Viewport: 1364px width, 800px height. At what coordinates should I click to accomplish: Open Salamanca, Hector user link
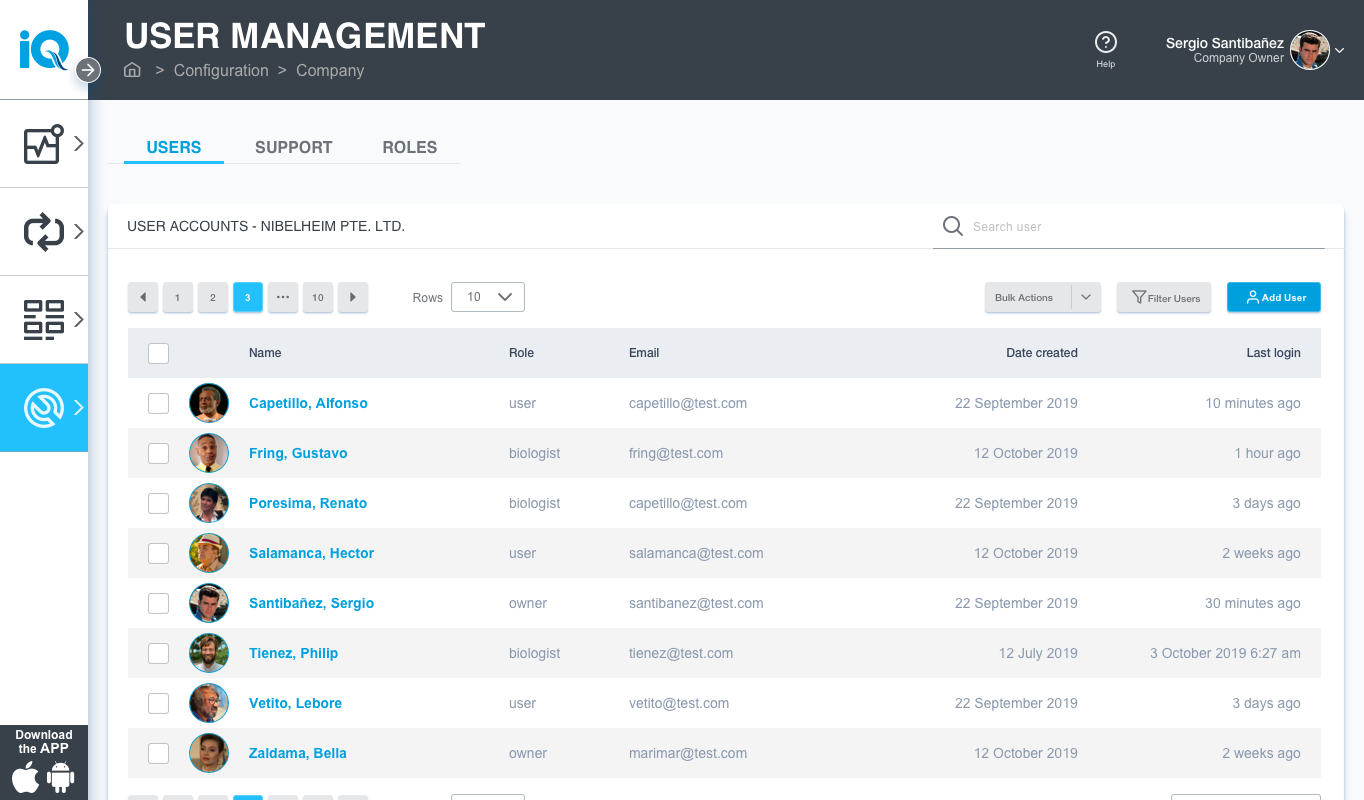pyautogui.click(x=311, y=553)
